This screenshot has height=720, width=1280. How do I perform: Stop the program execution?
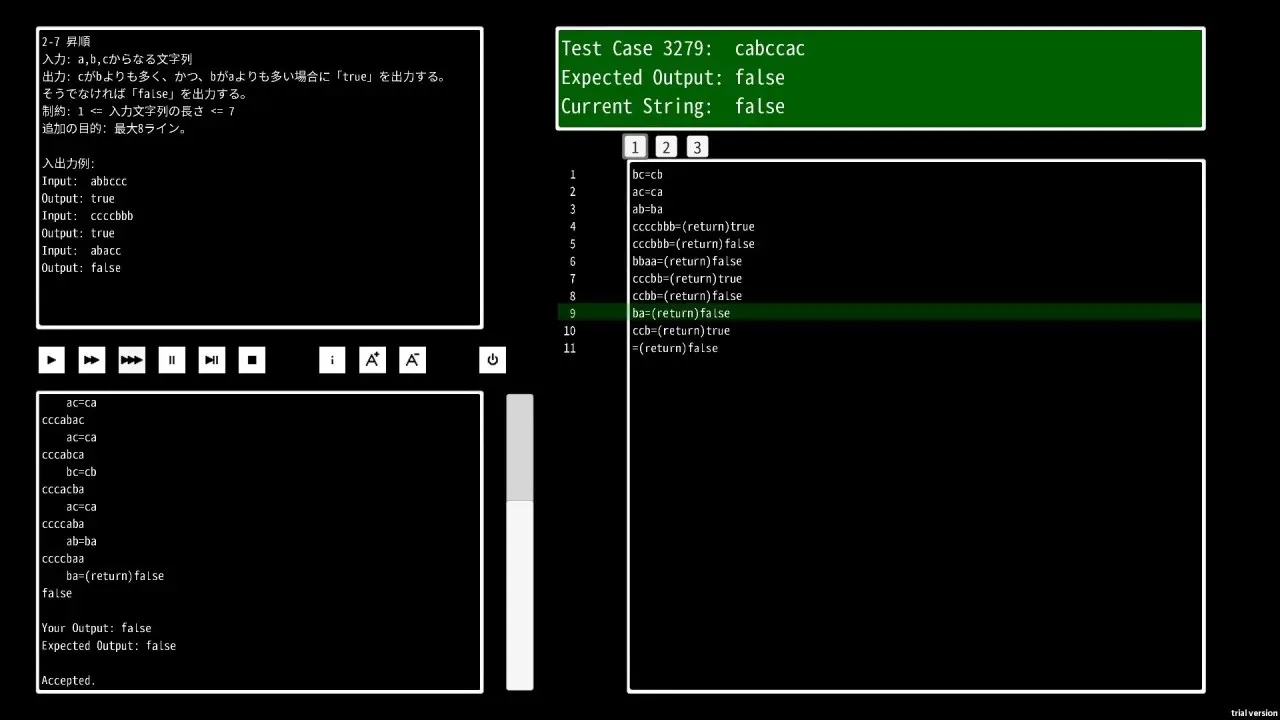[251, 360]
